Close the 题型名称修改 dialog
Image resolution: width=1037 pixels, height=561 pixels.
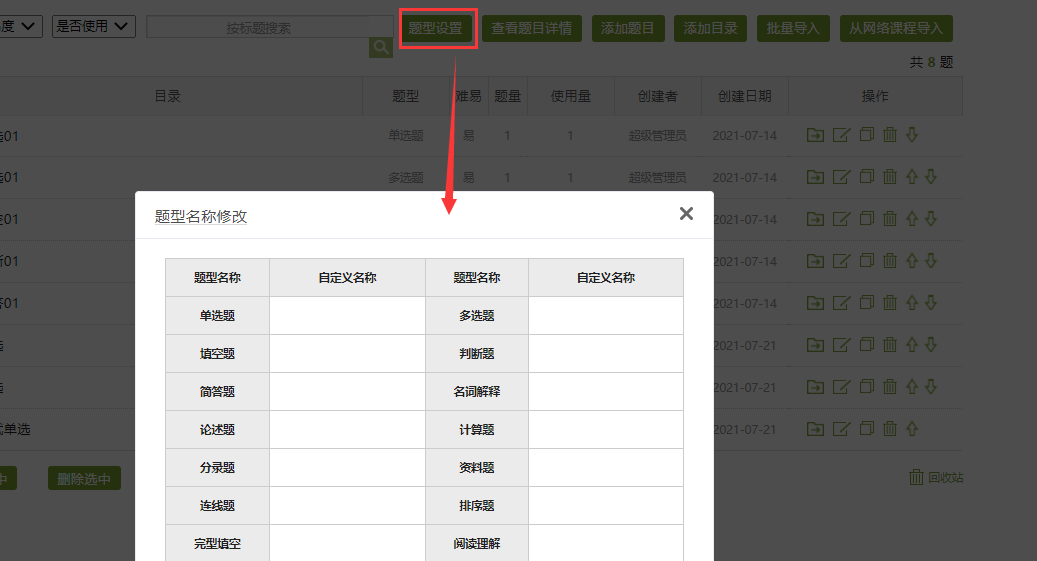(x=686, y=214)
